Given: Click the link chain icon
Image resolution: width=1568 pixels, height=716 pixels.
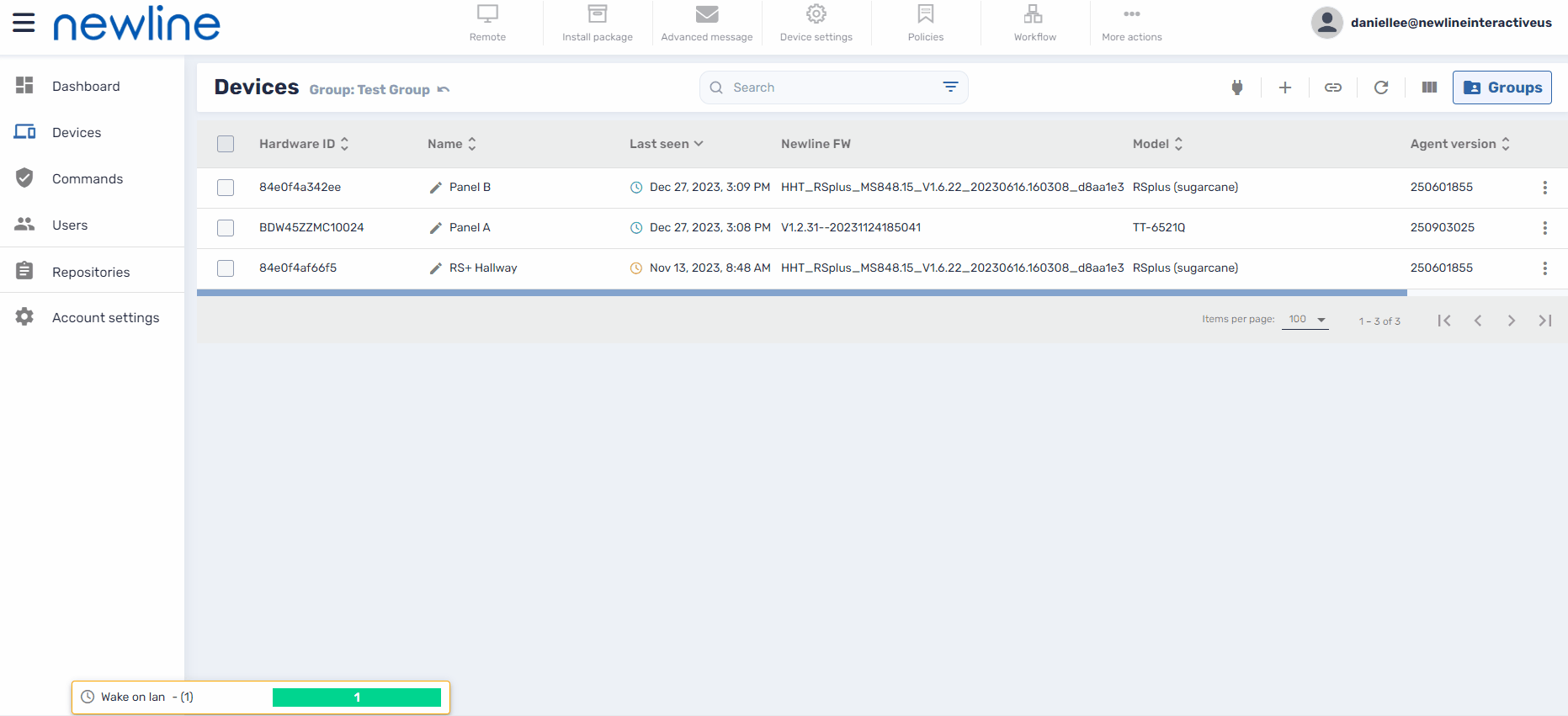Looking at the screenshot, I should (1333, 88).
